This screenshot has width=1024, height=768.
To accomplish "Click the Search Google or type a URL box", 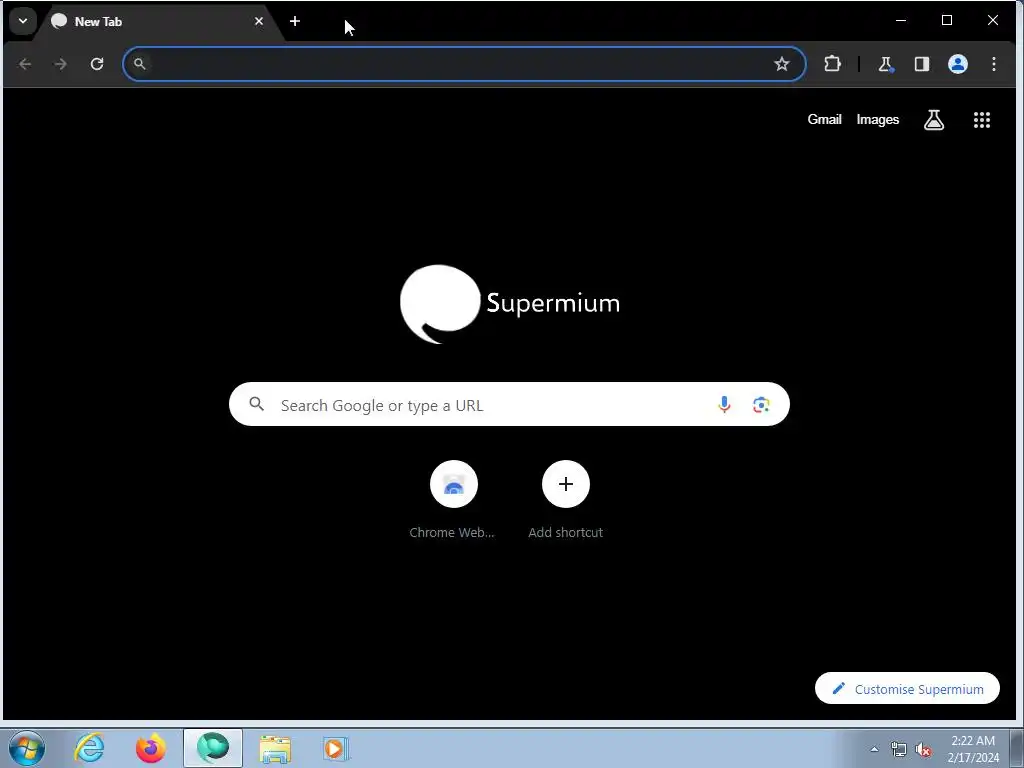I will click(509, 404).
